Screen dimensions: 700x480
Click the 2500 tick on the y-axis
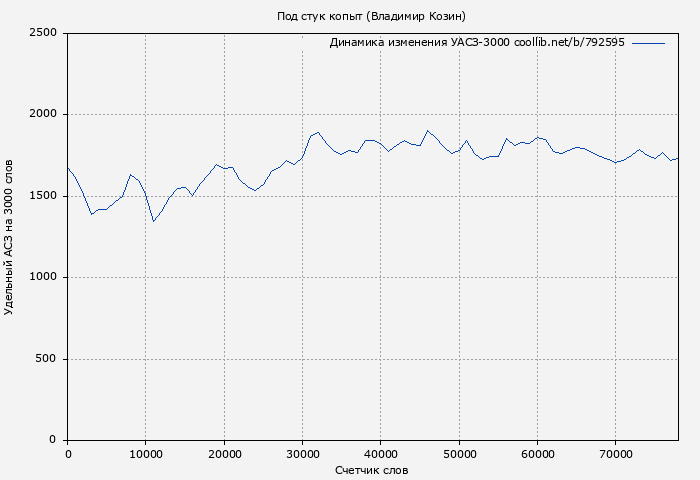tap(44, 33)
